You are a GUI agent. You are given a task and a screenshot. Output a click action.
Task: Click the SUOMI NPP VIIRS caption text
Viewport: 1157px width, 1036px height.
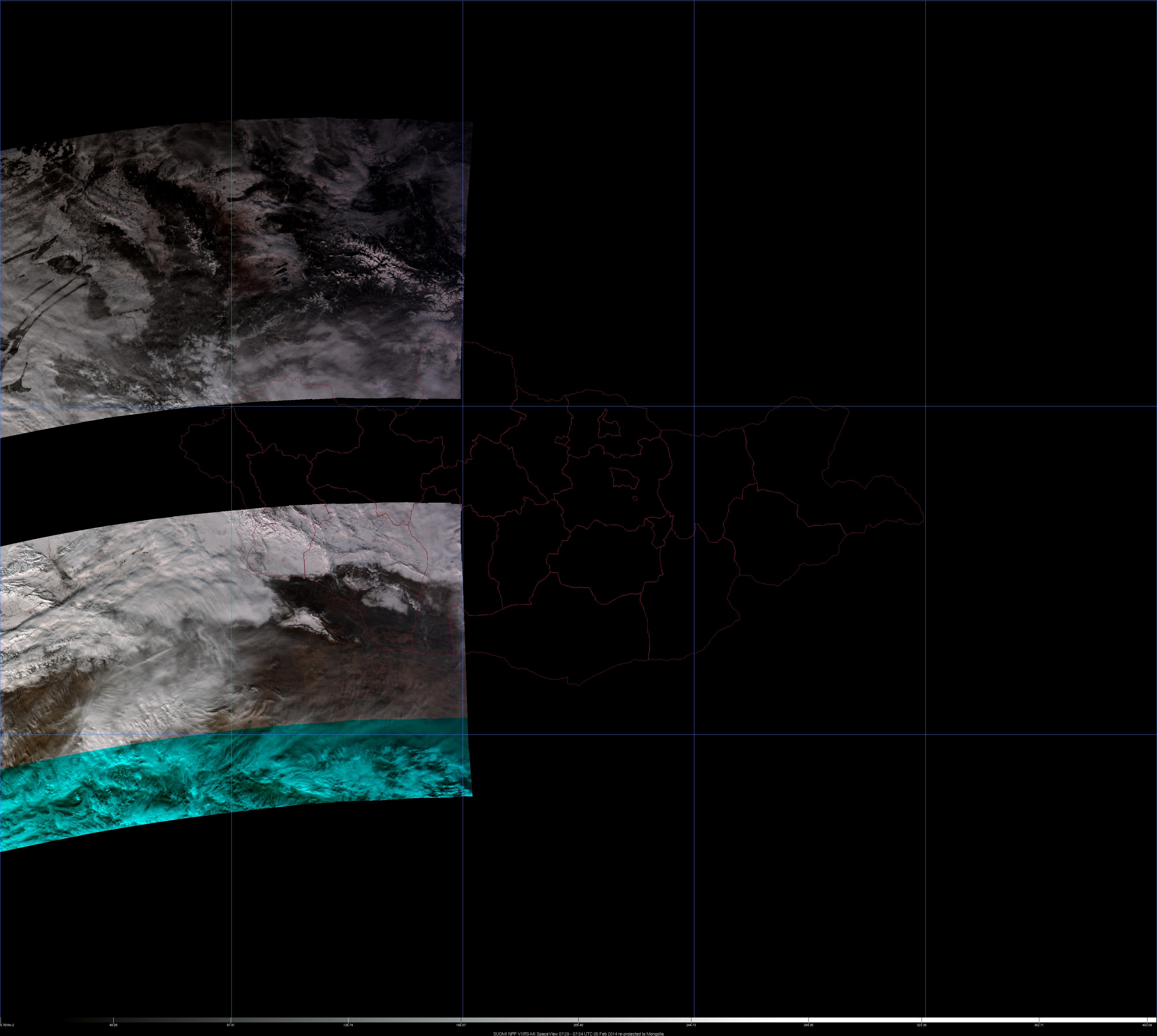tap(578, 1033)
